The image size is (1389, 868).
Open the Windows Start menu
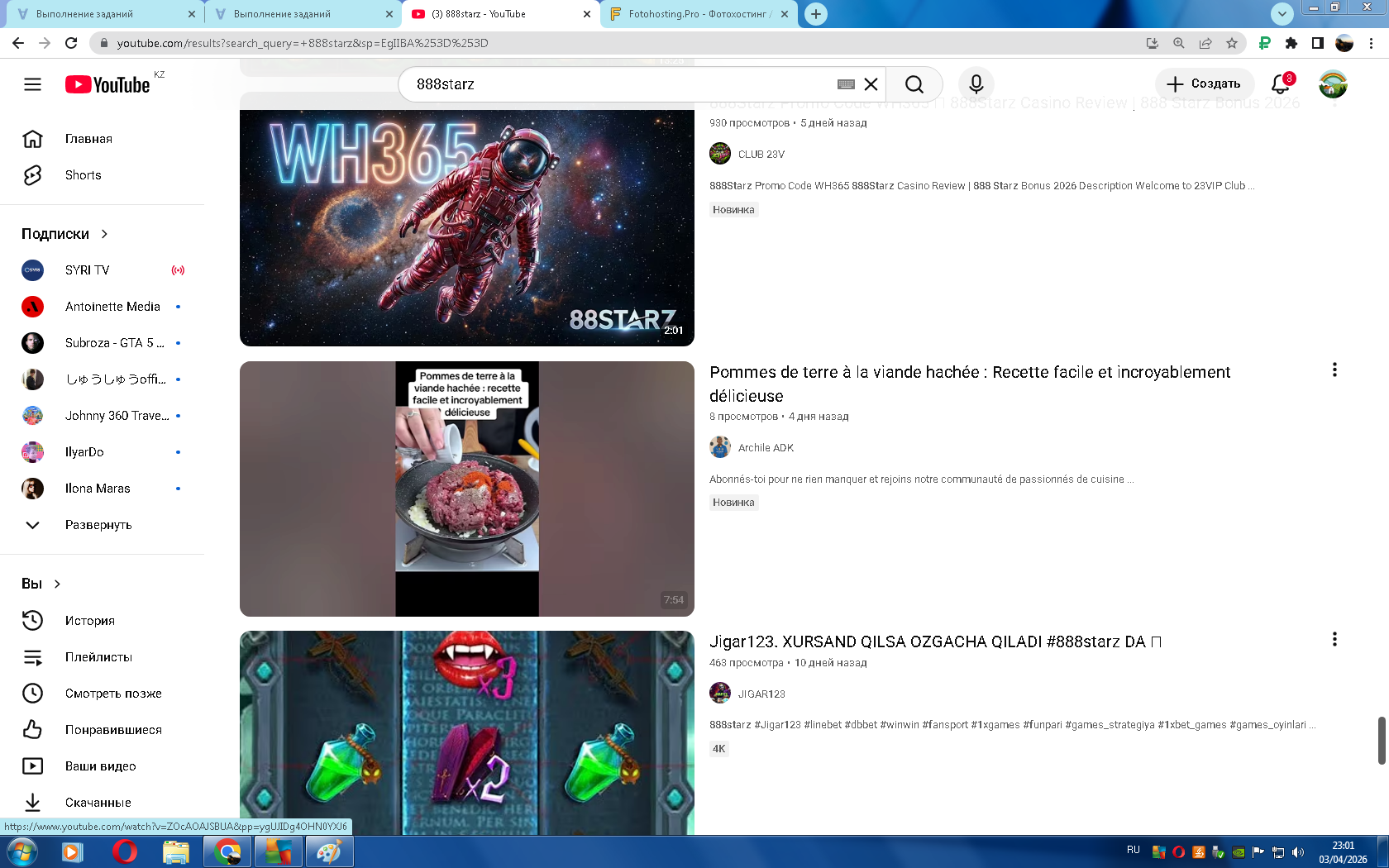[x=21, y=851]
